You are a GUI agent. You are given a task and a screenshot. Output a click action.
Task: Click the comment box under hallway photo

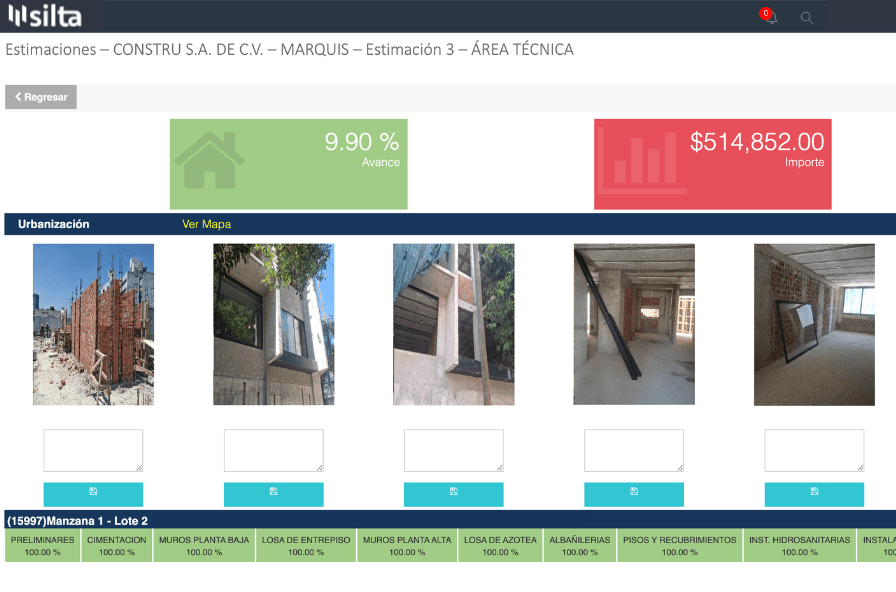634,450
